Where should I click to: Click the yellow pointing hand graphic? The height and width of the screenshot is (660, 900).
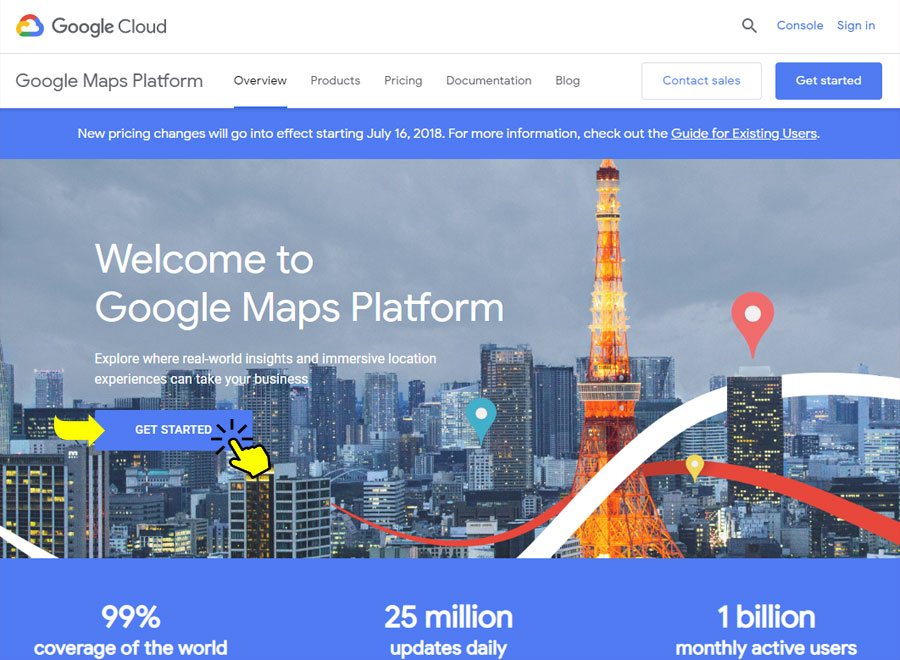coord(247,456)
